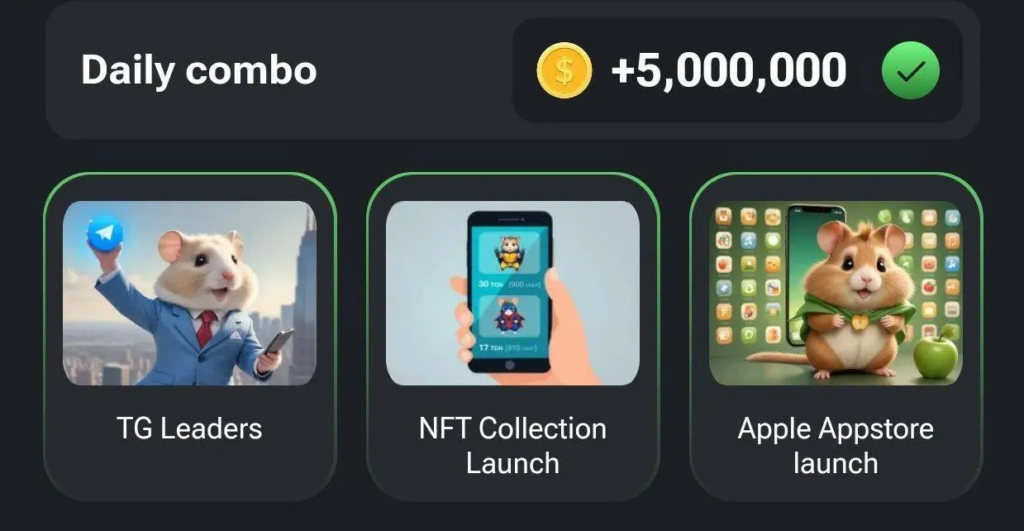Click the smartphone in hamster's hand
The height and width of the screenshot is (531, 1024).
279,342
